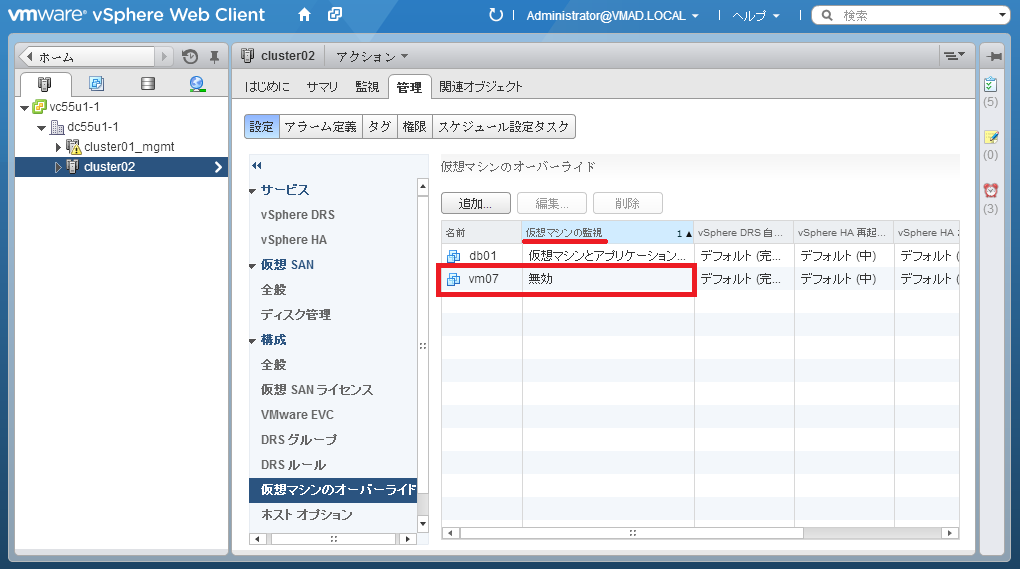Expand cluster01_mgmt tree node
This screenshot has height=569, width=1020.
[x=58, y=148]
